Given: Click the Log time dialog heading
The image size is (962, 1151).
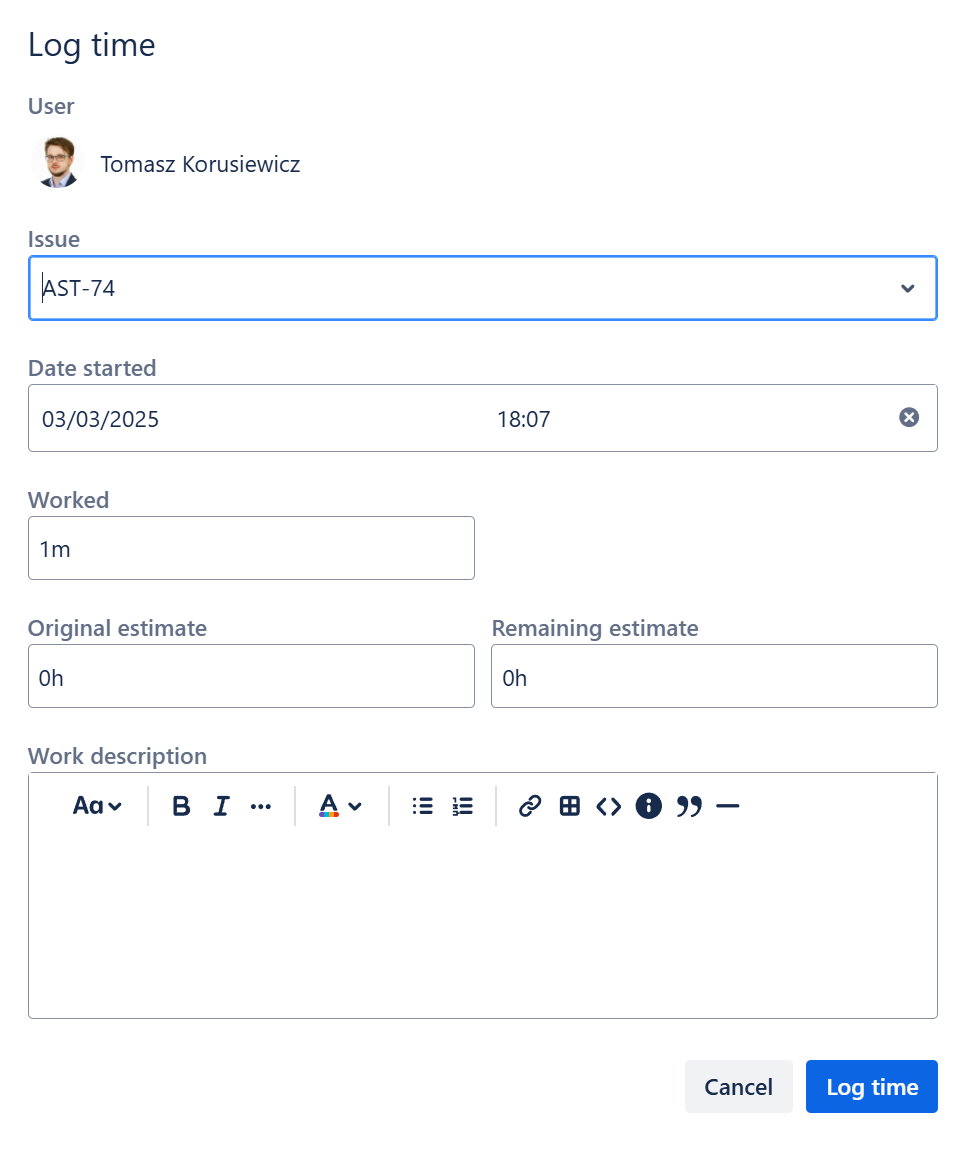Looking at the screenshot, I should 92,46.
